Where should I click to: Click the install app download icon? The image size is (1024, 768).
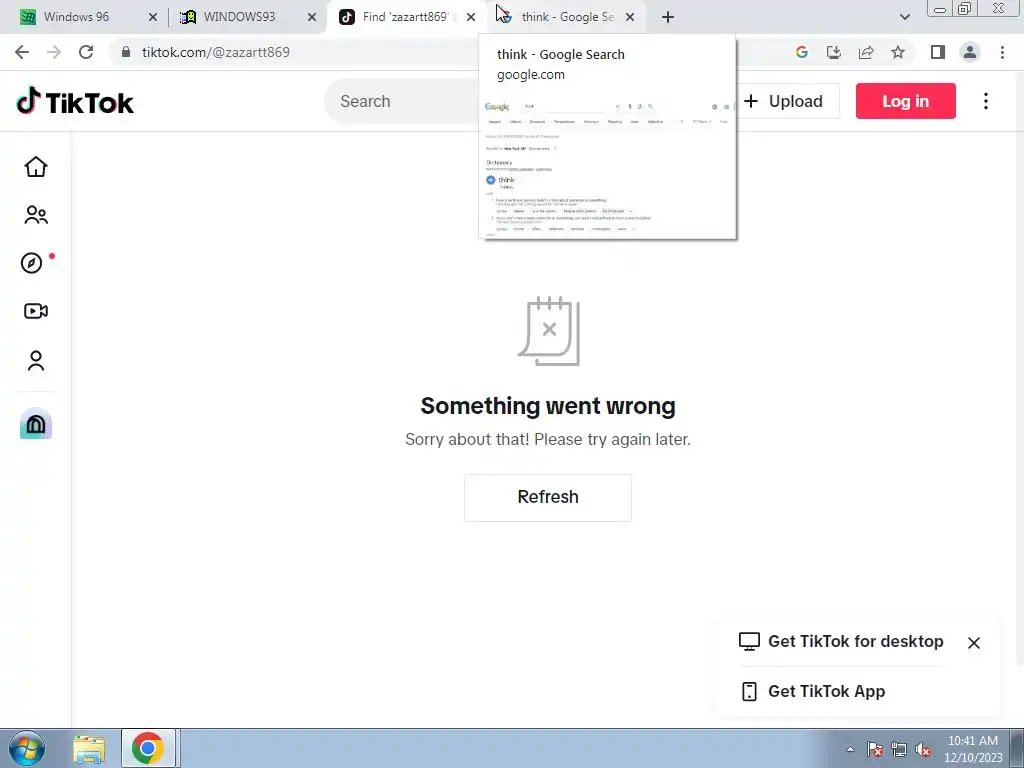click(x=834, y=52)
